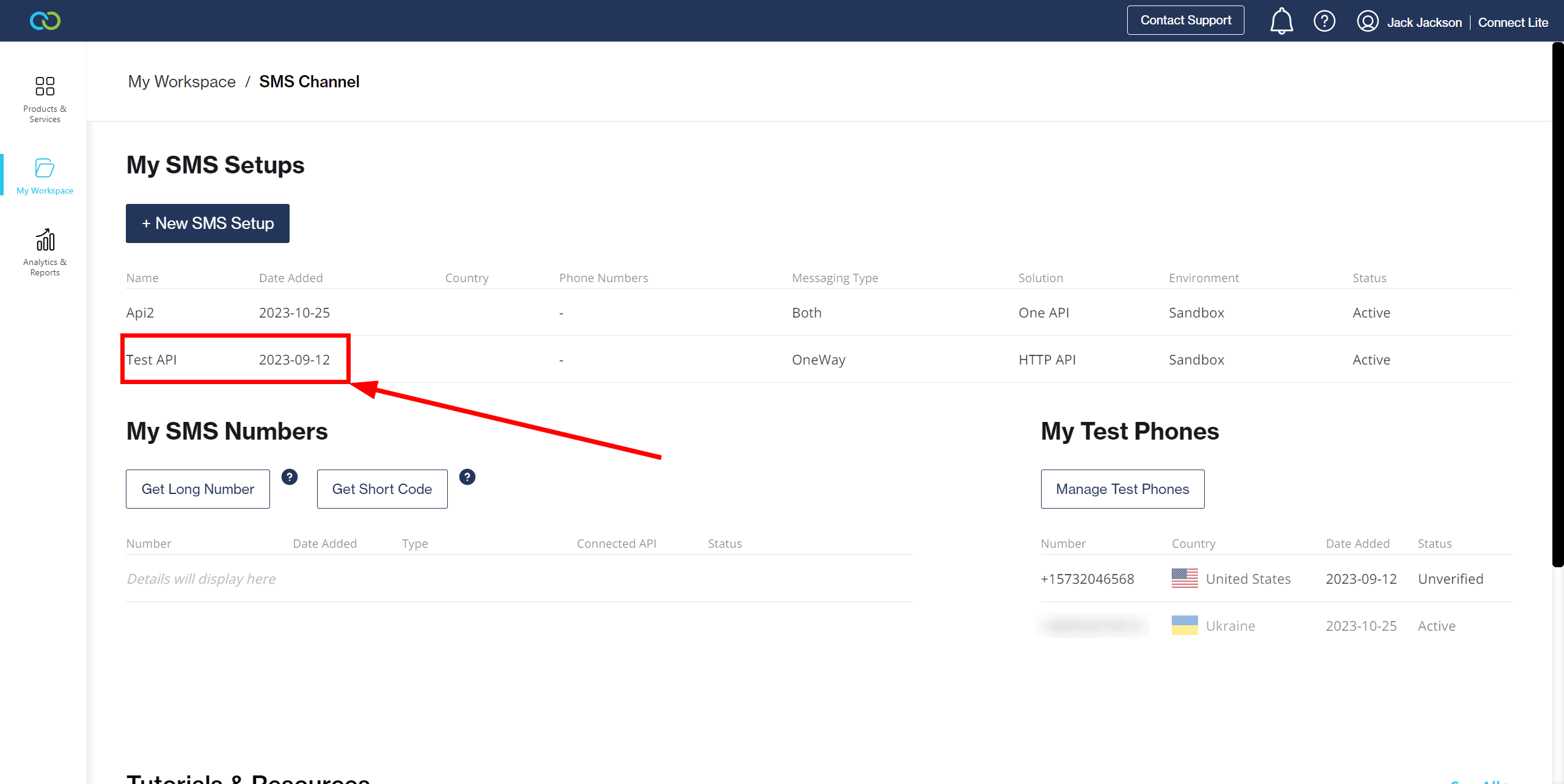Open the Test API setup row
Screen dimensions: 1564x784
click(x=819, y=360)
